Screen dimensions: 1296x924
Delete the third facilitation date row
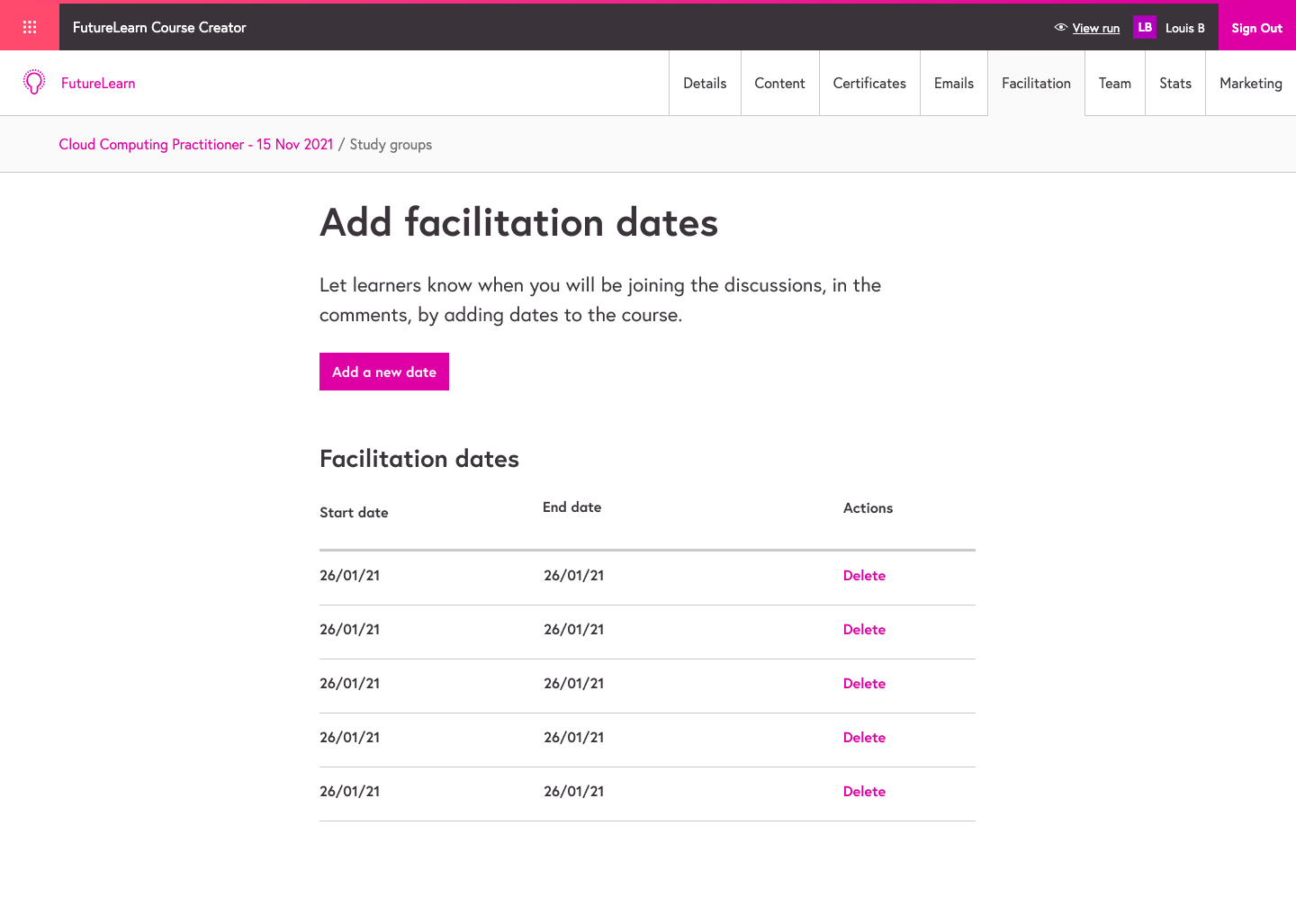point(864,684)
